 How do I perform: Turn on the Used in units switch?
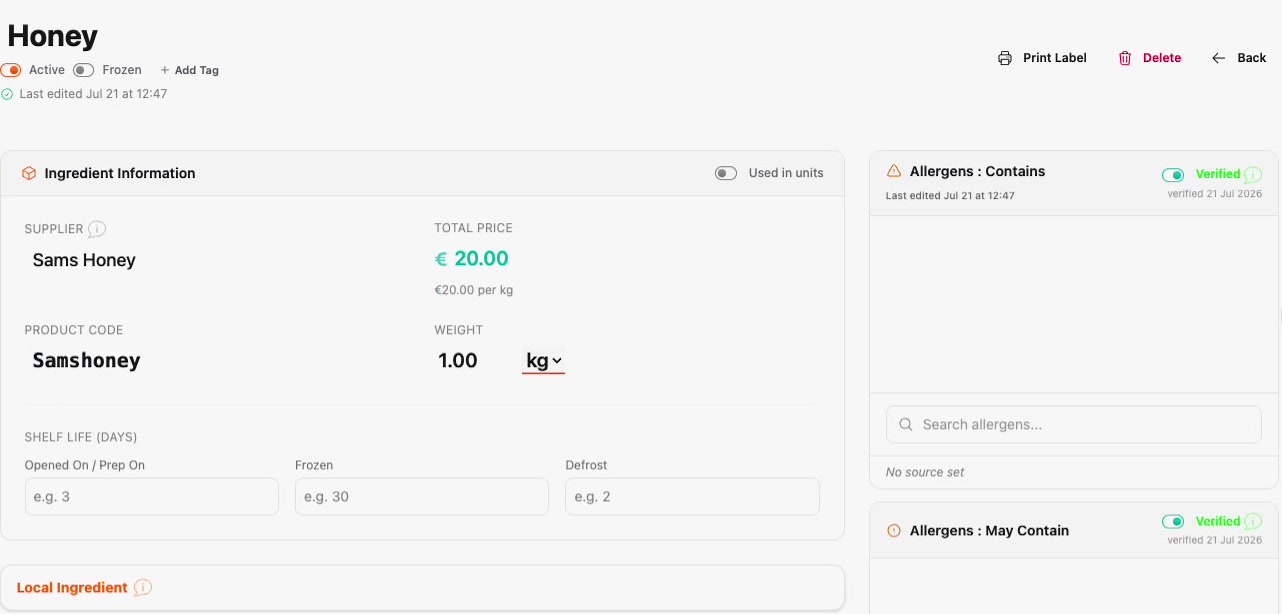[x=726, y=173]
